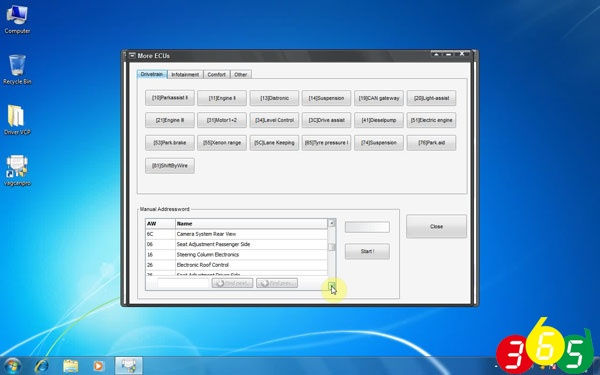Screen dimensions: 600x375
Task: Open the [5C]Lane Keeping ECU
Action: [274, 143]
